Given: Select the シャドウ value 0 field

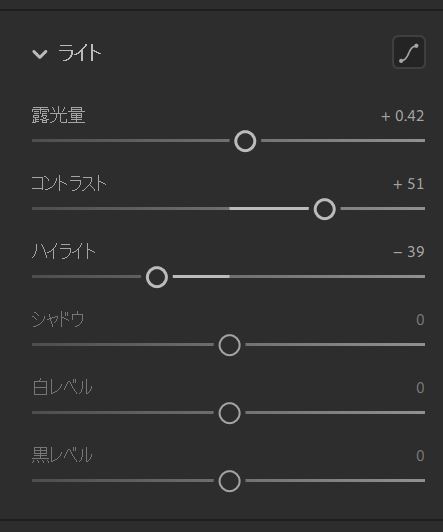Looking at the screenshot, I should point(420,320).
